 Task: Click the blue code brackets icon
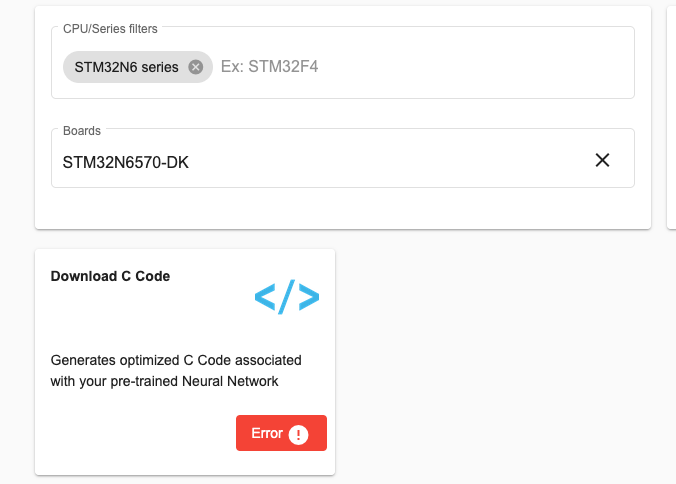287,297
